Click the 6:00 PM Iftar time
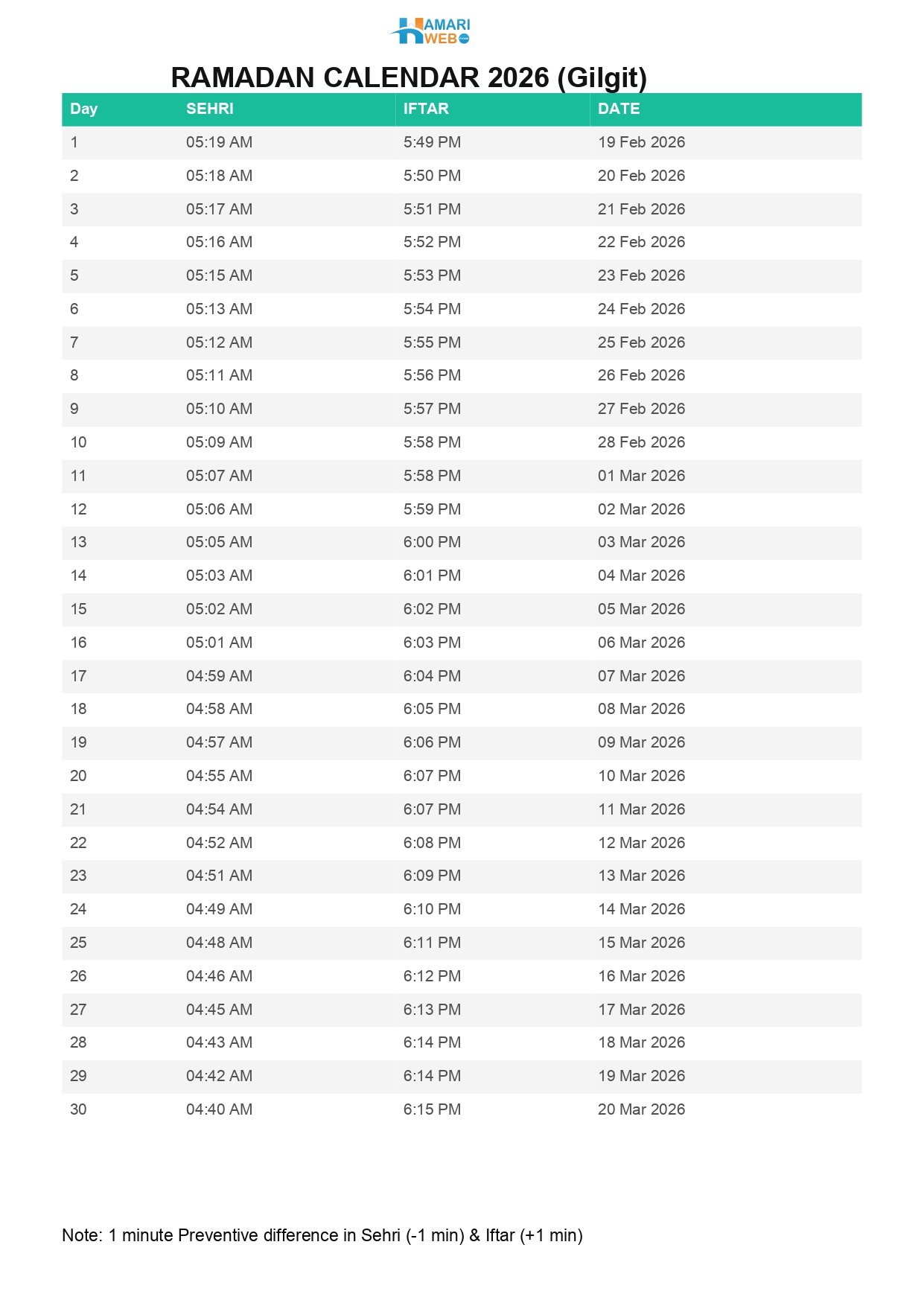The width and height of the screenshot is (924, 1306). 432,542
